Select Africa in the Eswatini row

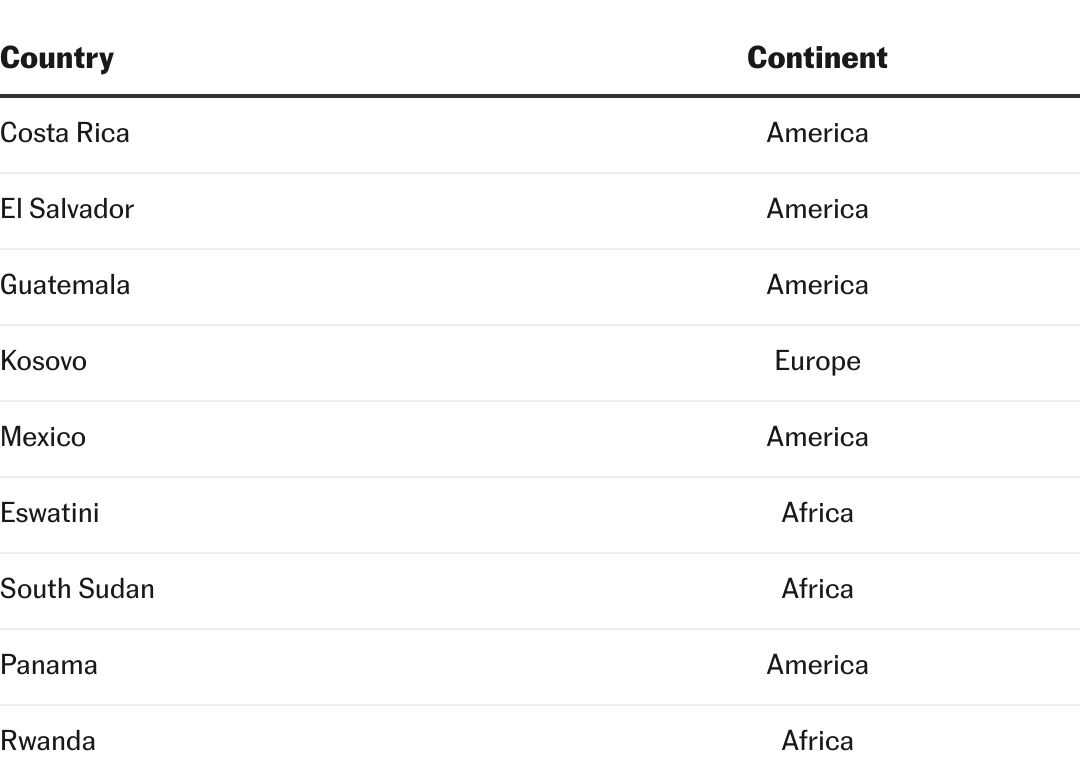(817, 513)
